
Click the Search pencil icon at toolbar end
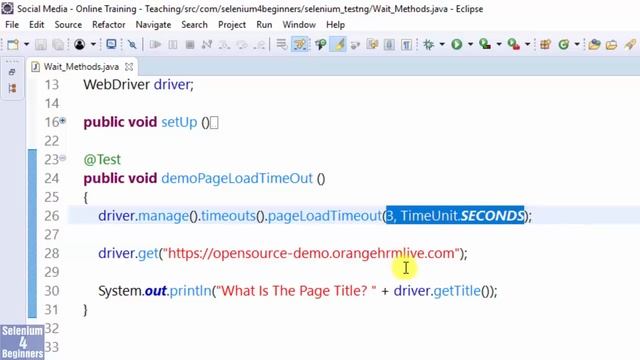[x=630, y=44]
